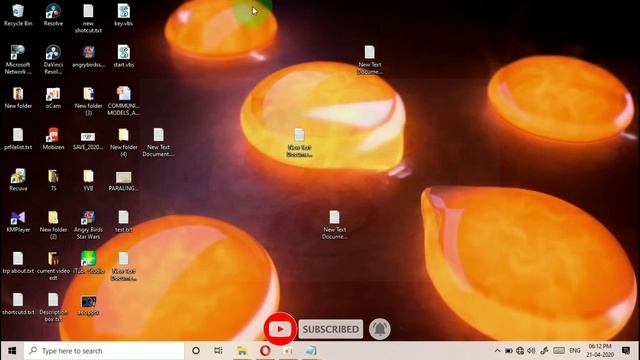The height and width of the screenshot is (360, 640).
Task: Select the pfilelist.txt file
Action: click(x=18, y=139)
